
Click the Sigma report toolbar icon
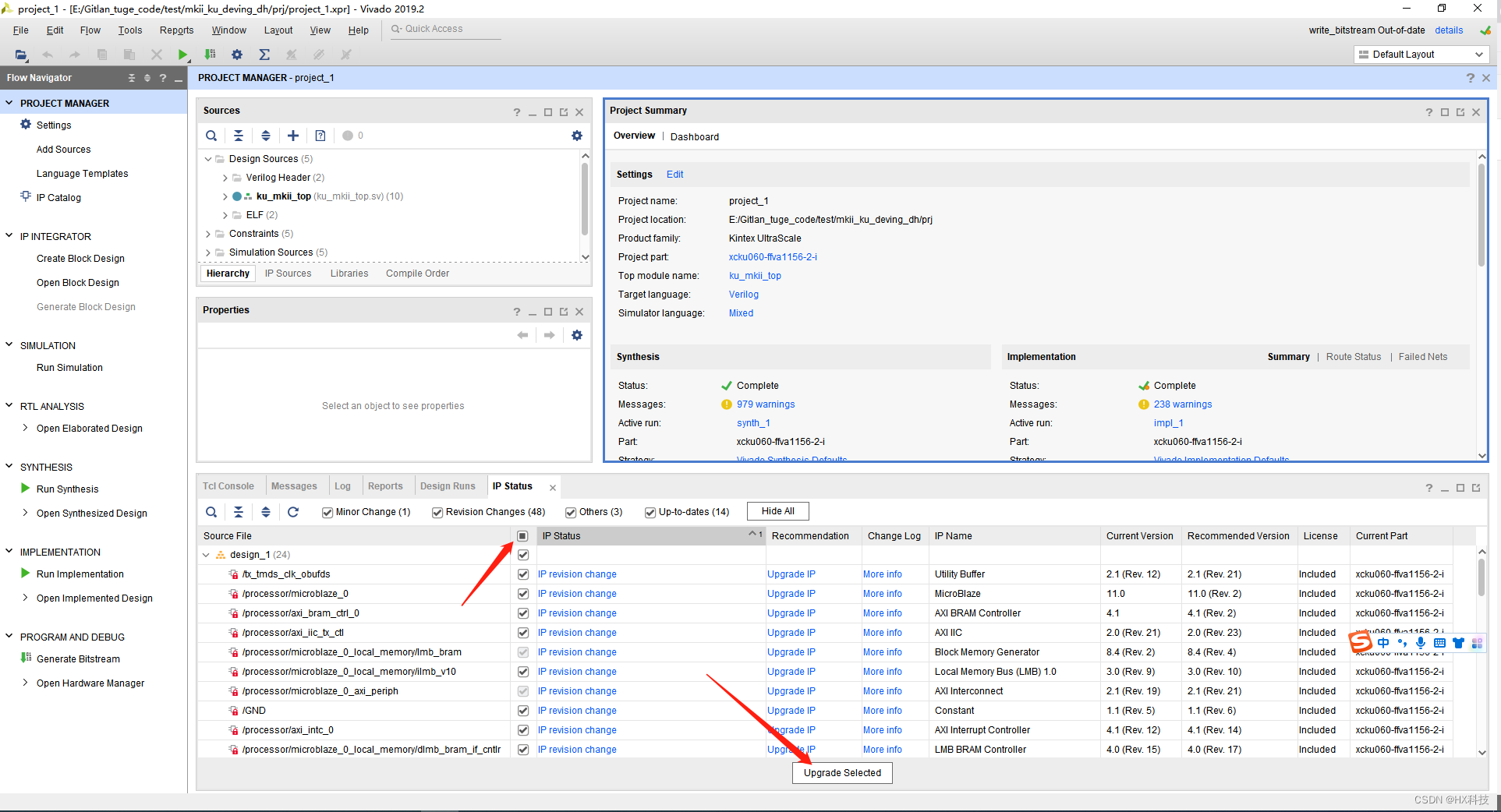point(264,55)
